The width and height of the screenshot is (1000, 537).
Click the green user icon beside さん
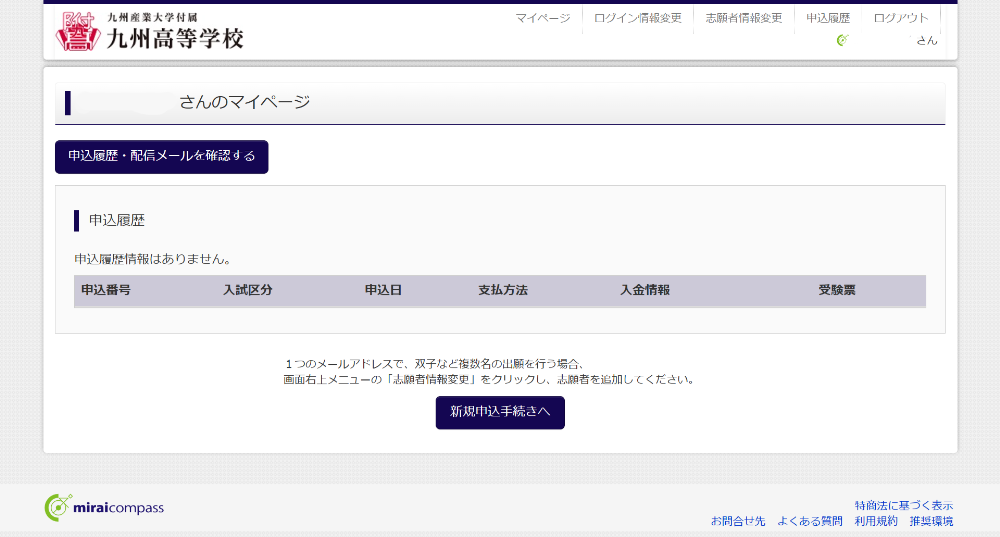842,40
